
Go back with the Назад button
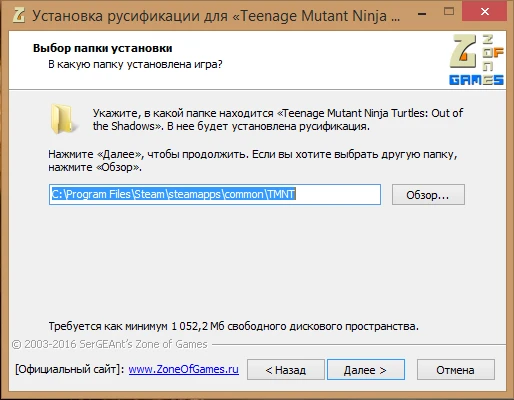tap(286, 370)
